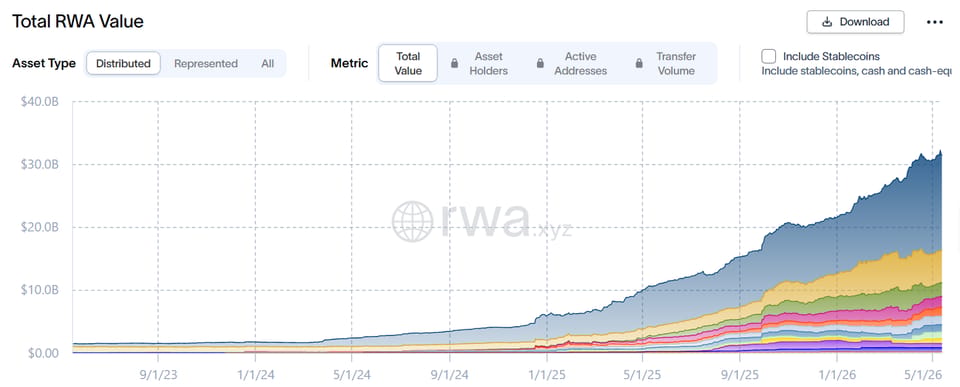Switch metric to Asset Holders
Screen dimensions: 960x387
pyautogui.click(x=489, y=63)
